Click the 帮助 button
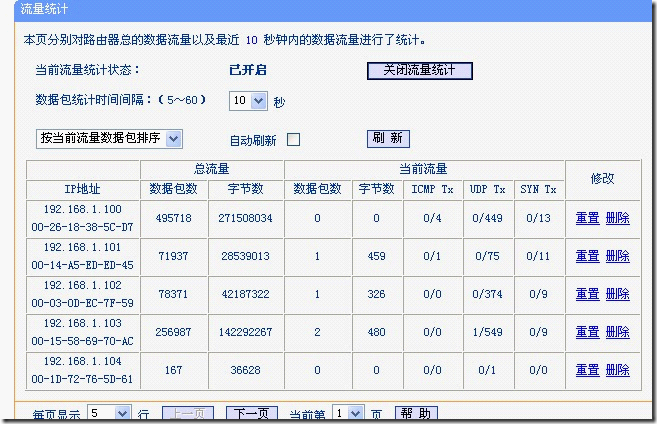Viewport: 657px width, 424px height. coord(416,414)
